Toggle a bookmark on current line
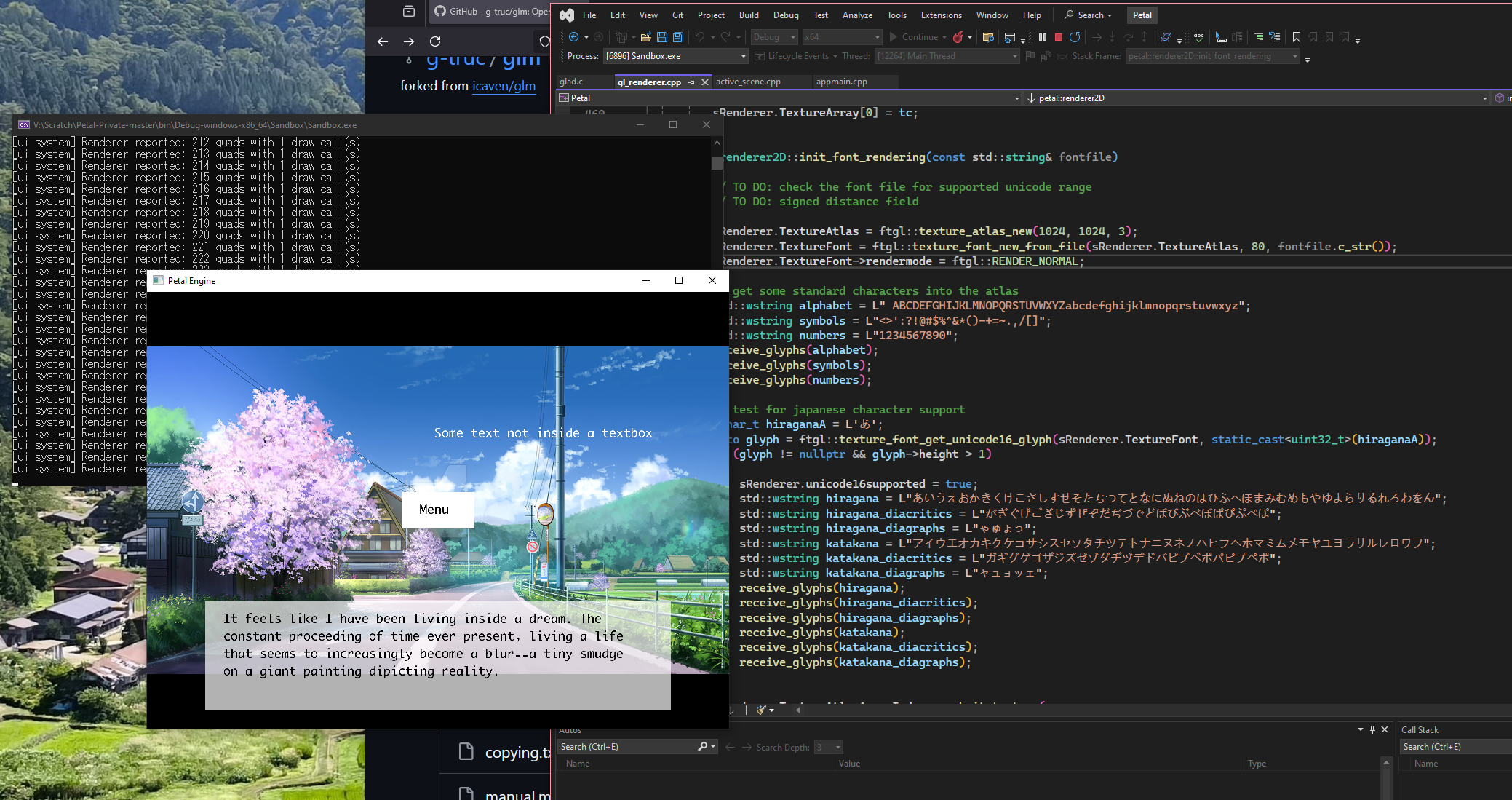1512x800 pixels. click(1296, 37)
